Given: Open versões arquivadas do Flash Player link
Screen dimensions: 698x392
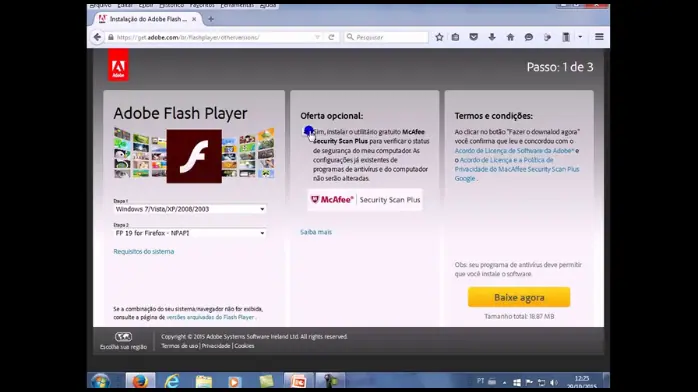Looking at the screenshot, I should [x=210, y=317].
